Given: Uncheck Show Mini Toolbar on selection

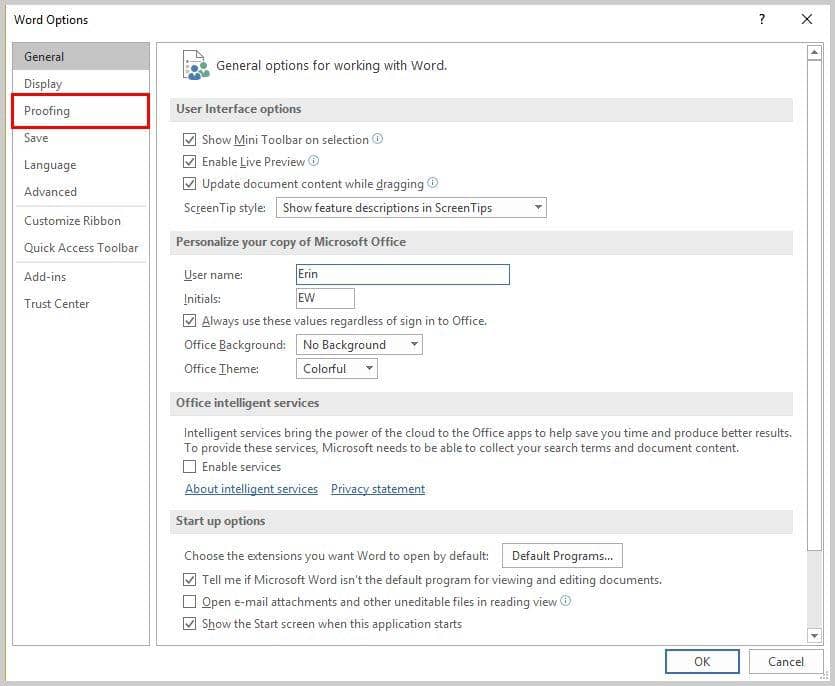Looking at the screenshot, I should coord(190,140).
